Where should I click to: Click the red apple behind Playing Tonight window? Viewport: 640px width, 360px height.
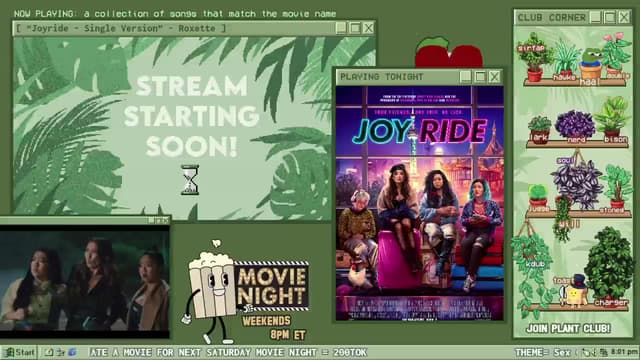pyautogui.click(x=449, y=52)
